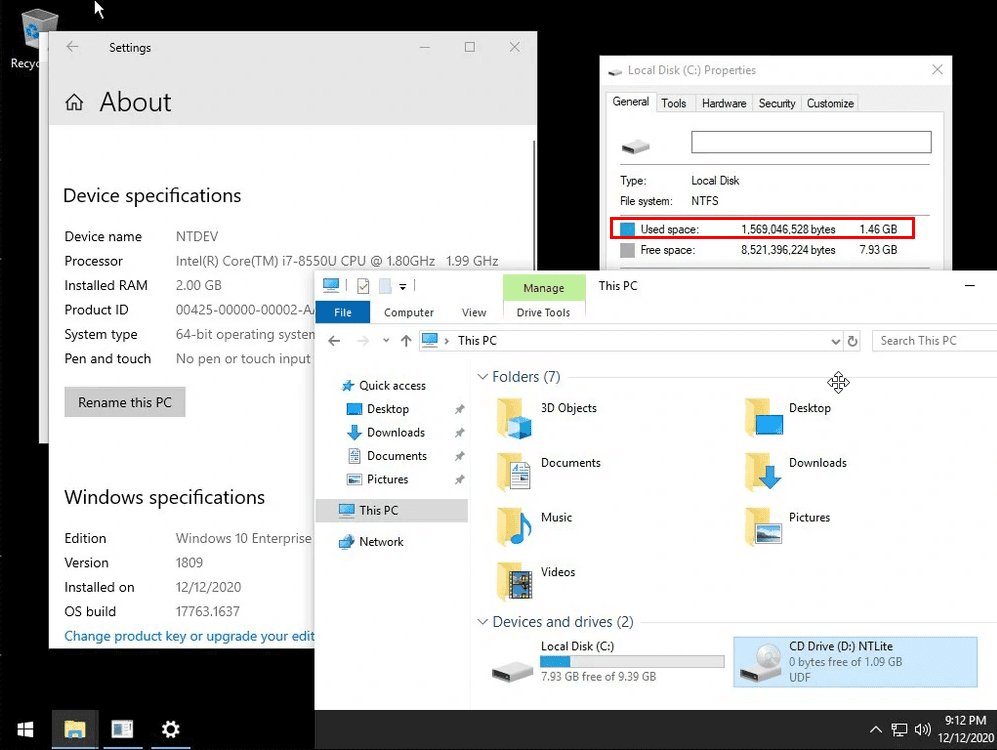Viewport: 997px width, 750px height.
Task: Open recent locations dropdown in Explorer
Action: (x=386, y=341)
